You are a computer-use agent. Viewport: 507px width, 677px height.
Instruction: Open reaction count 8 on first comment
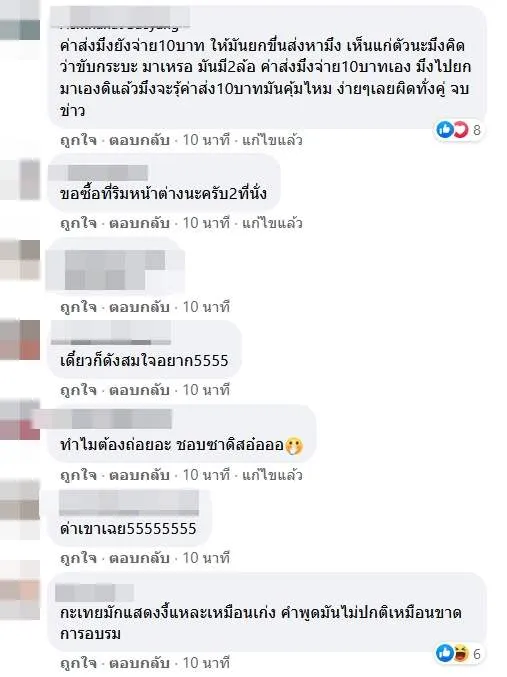(x=477, y=130)
